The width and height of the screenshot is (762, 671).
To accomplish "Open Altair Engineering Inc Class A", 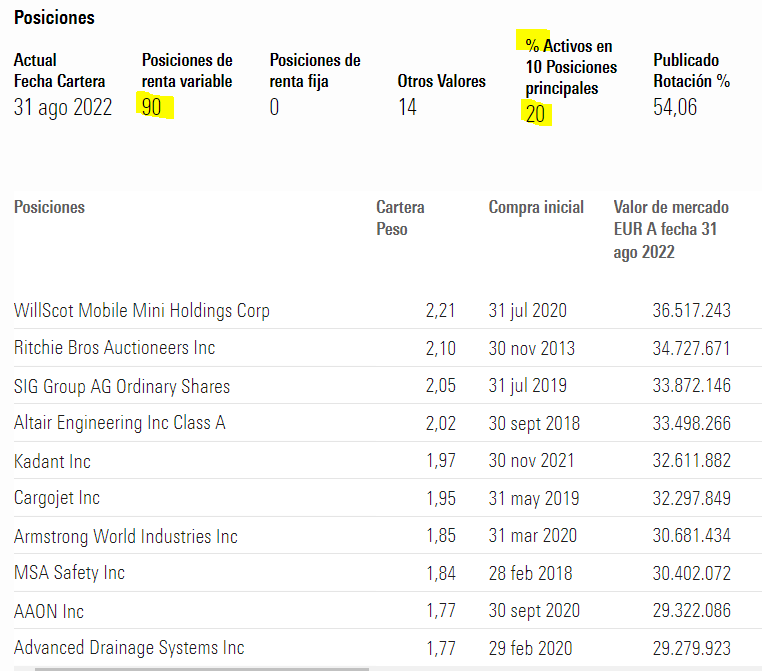I will (x=120, y=423).
